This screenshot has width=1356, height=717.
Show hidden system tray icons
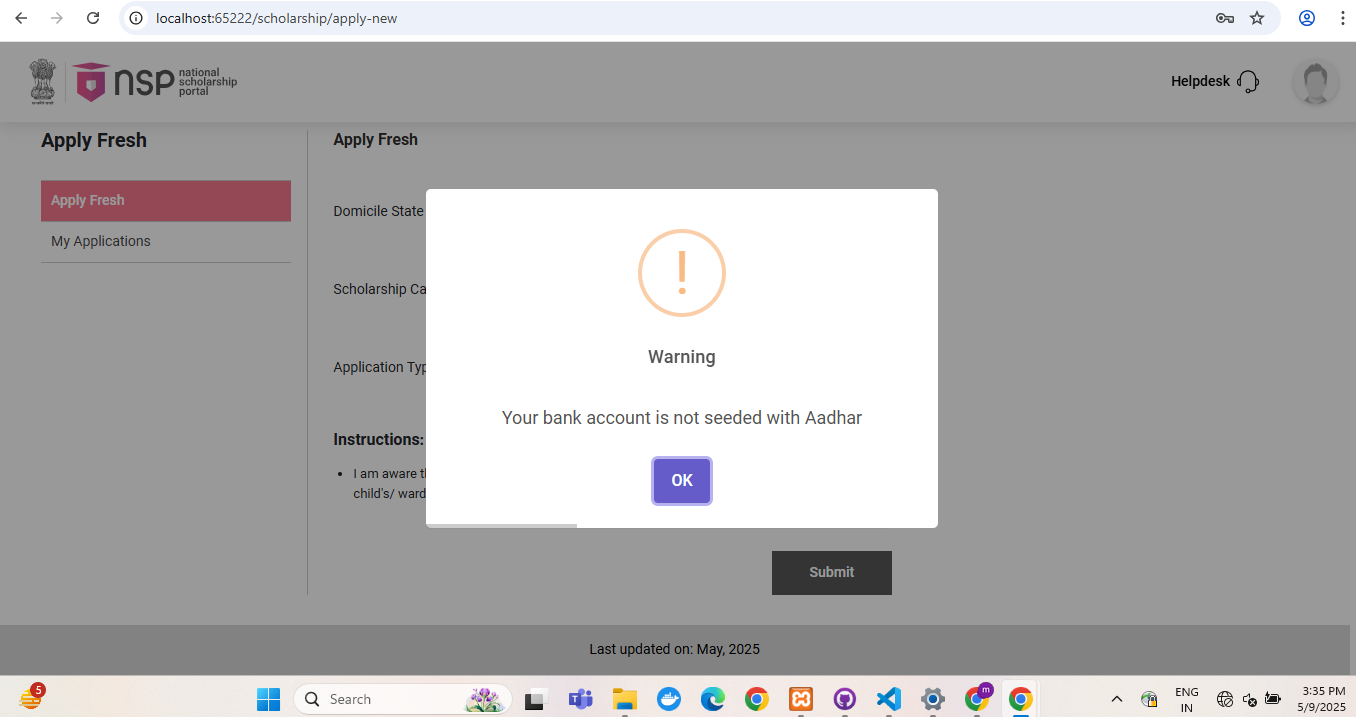(1117, 699)
